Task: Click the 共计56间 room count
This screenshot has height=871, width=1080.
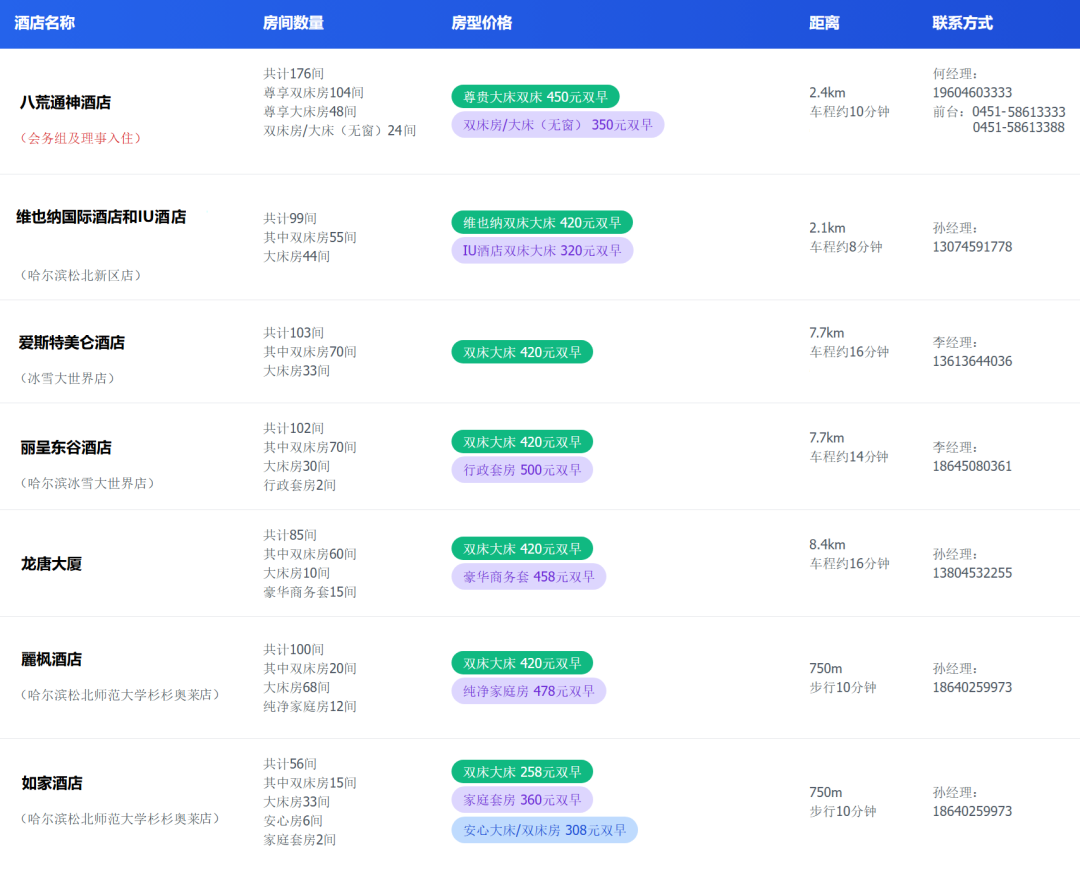Action: point(290,764)
